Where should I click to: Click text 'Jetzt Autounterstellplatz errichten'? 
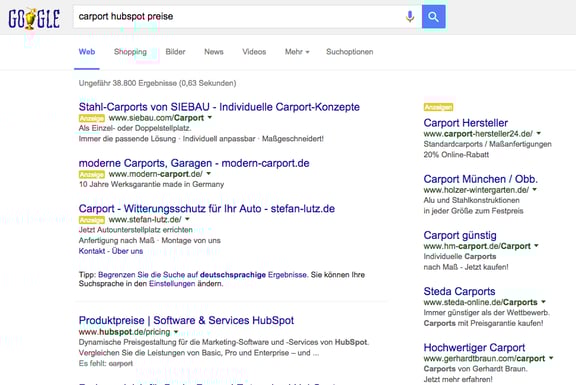coord(136,230)
